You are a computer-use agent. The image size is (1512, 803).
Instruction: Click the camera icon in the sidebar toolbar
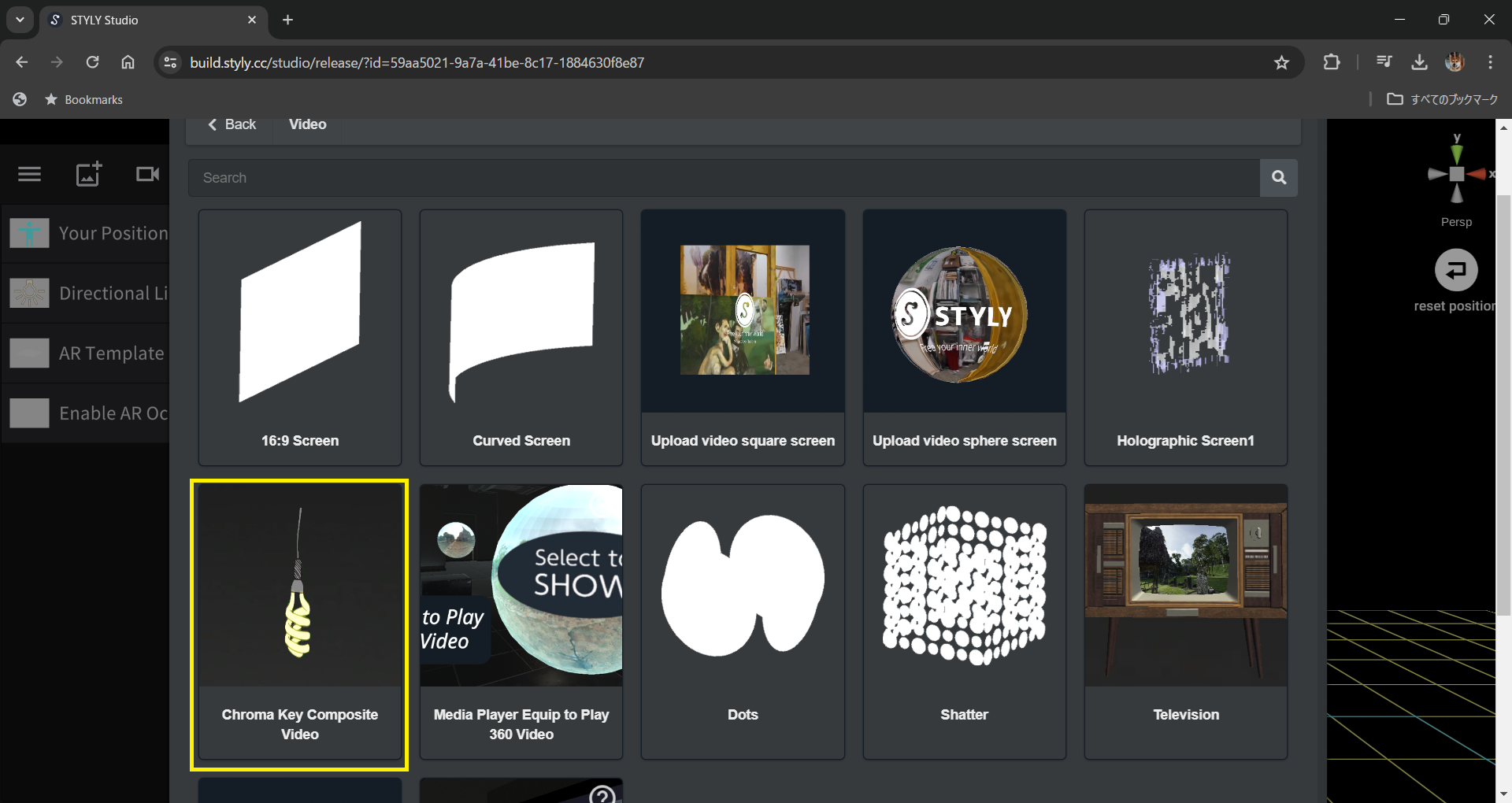click(147, 174)
